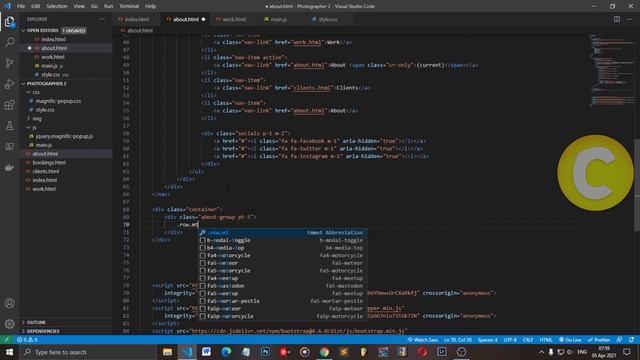Click the CRLF end-of-line indicator
The image size is (640, 360).
(528, 340)
